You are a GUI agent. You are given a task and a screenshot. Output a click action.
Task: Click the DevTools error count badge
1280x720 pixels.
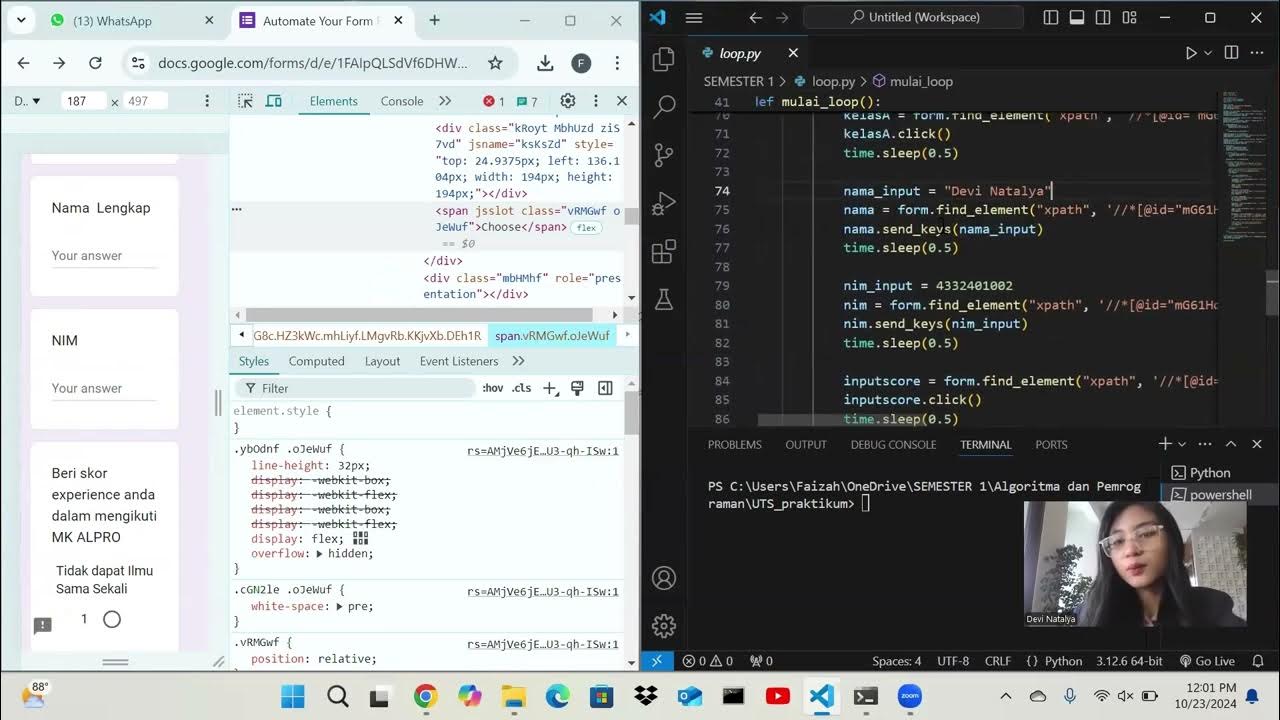click(494, 101)
